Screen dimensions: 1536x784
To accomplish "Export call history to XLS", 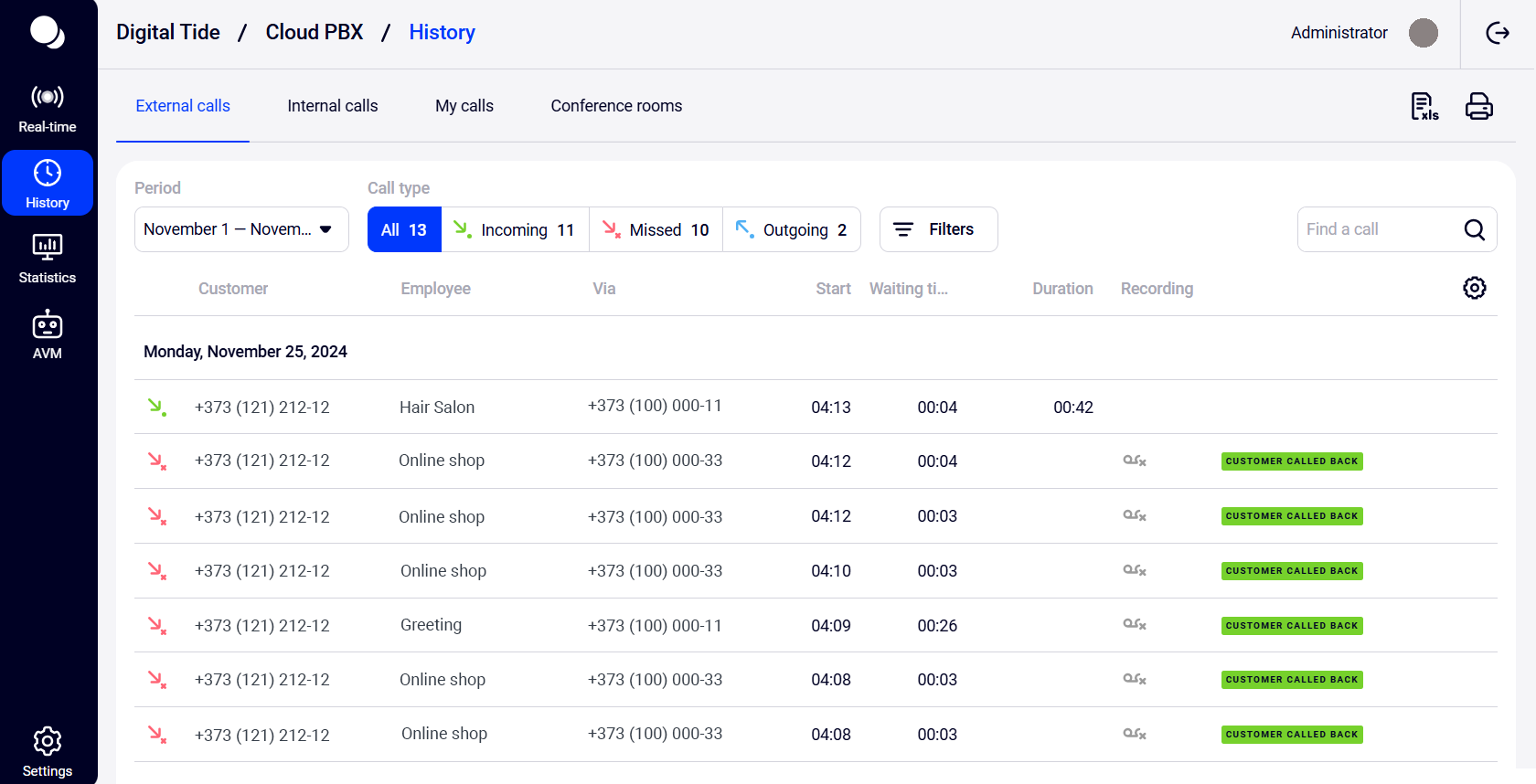I will [x=1424, y=107].
